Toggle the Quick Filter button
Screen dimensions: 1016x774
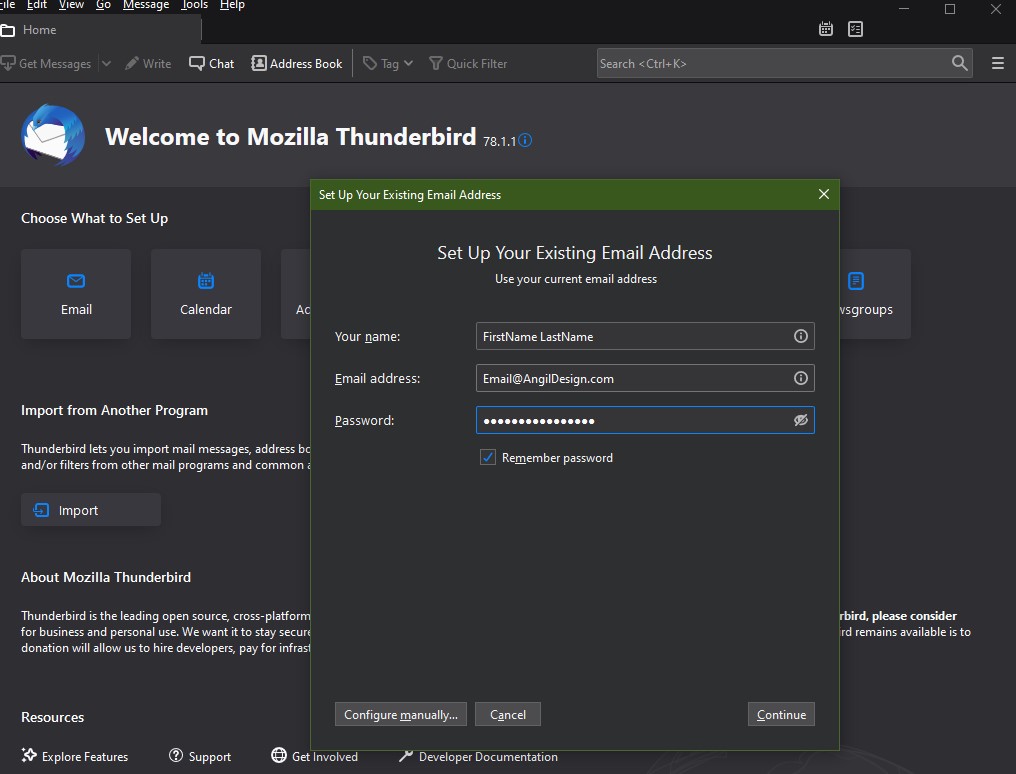click(468, 63)
